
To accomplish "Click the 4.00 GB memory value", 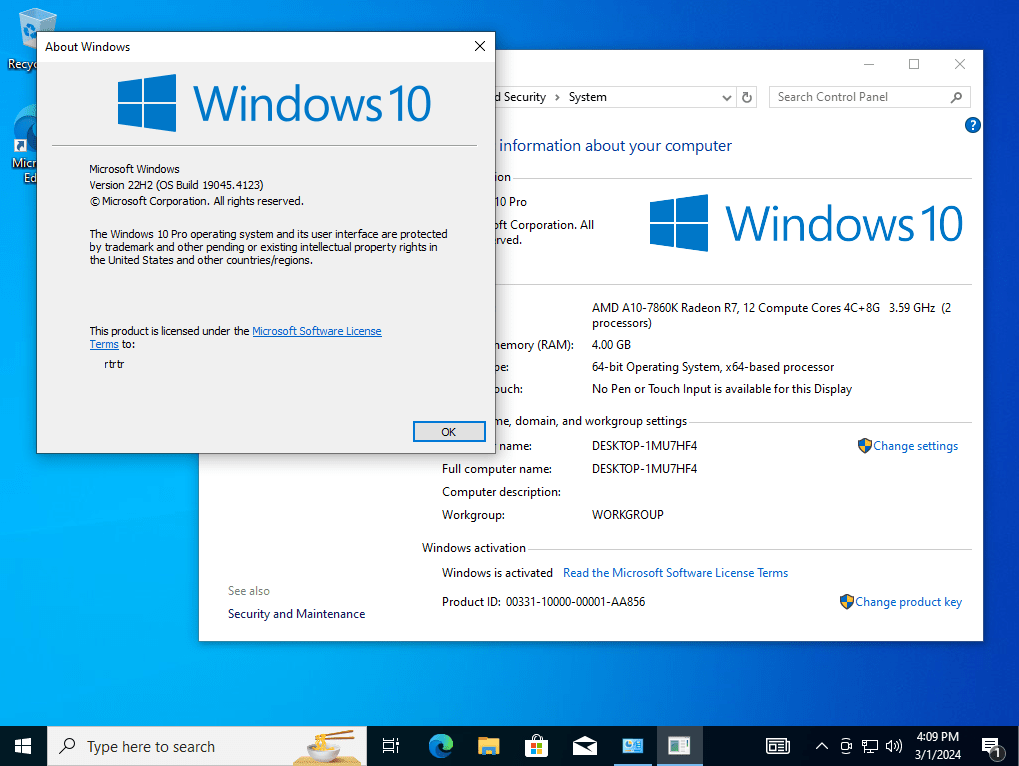I will click(x=611, y=345).
